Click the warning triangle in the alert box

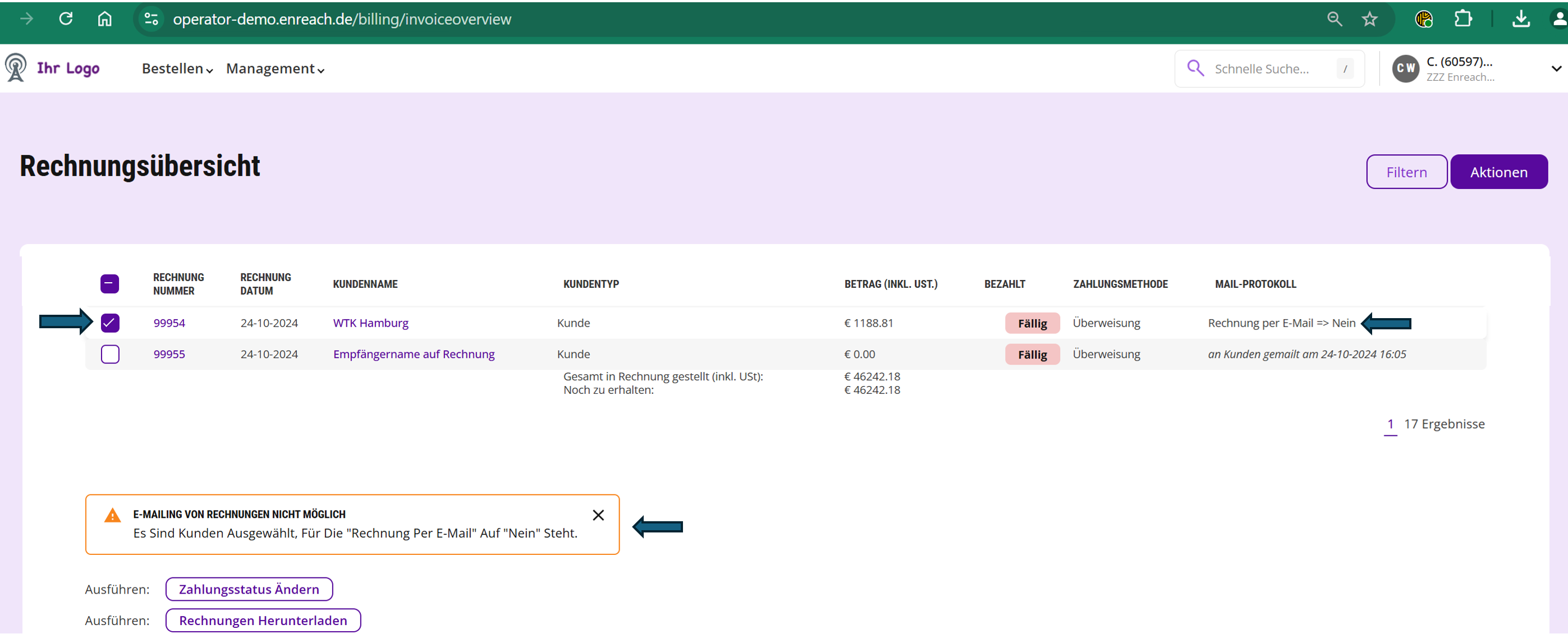(x=112, y=514)
